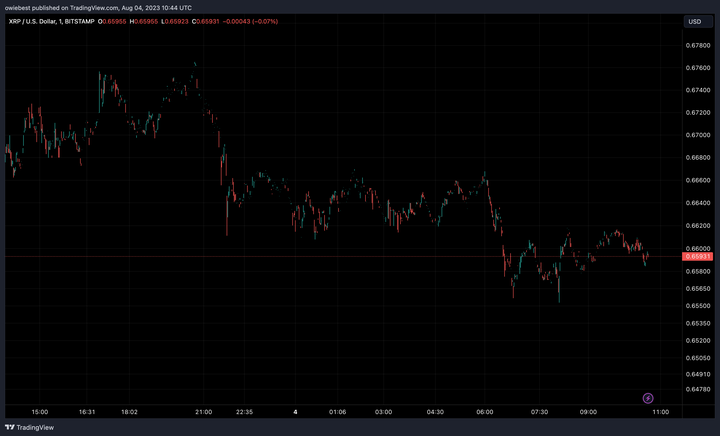Click the 0.65200 price axis label

pos(698,341)
